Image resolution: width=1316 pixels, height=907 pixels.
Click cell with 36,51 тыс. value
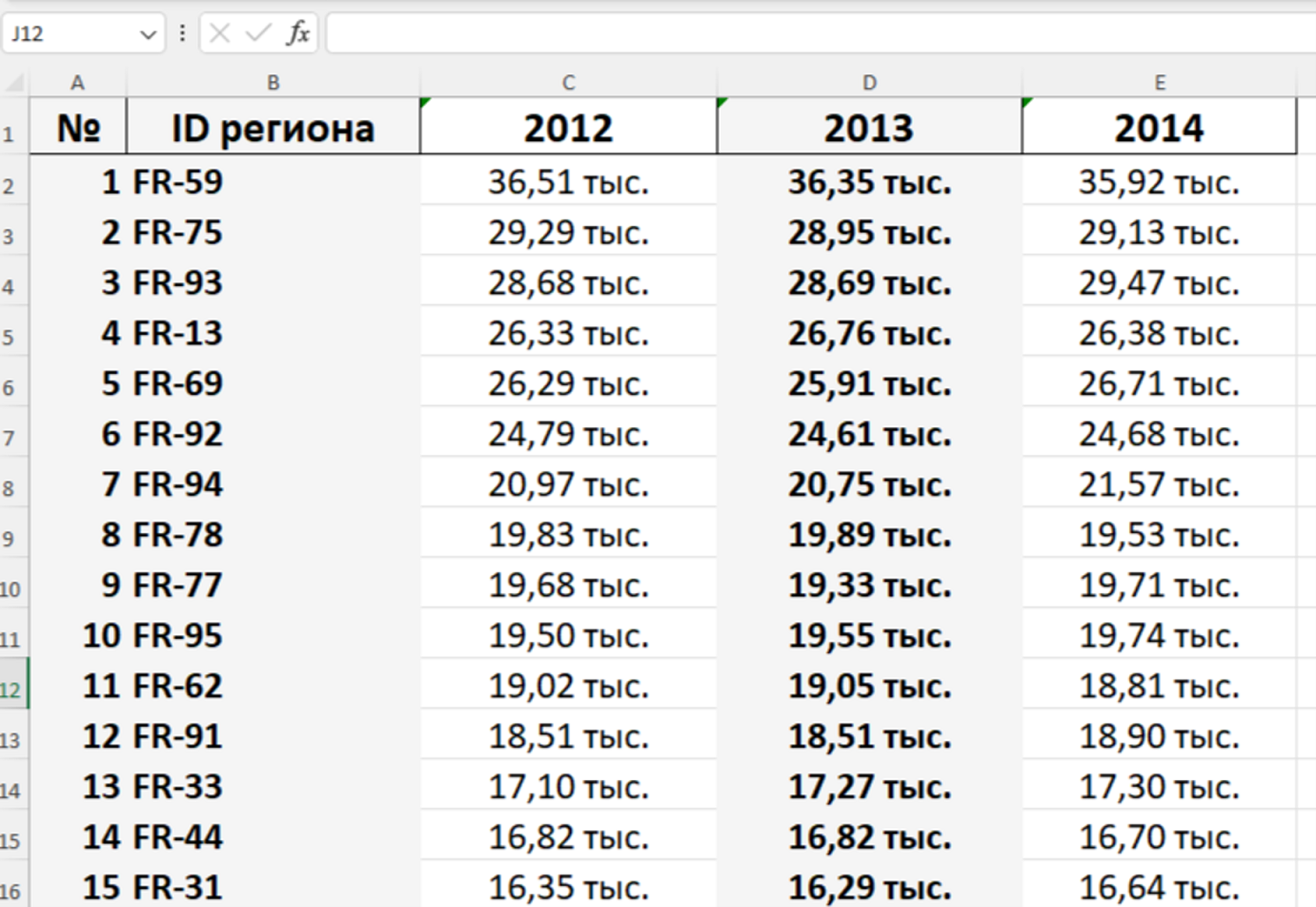point(568,182)
